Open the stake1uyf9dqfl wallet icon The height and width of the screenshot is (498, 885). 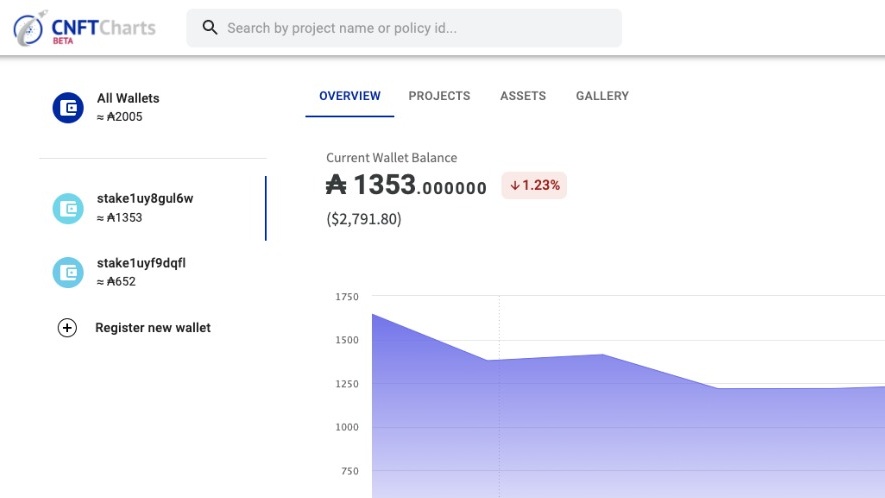pyautogui.click(x=68, y=272)
